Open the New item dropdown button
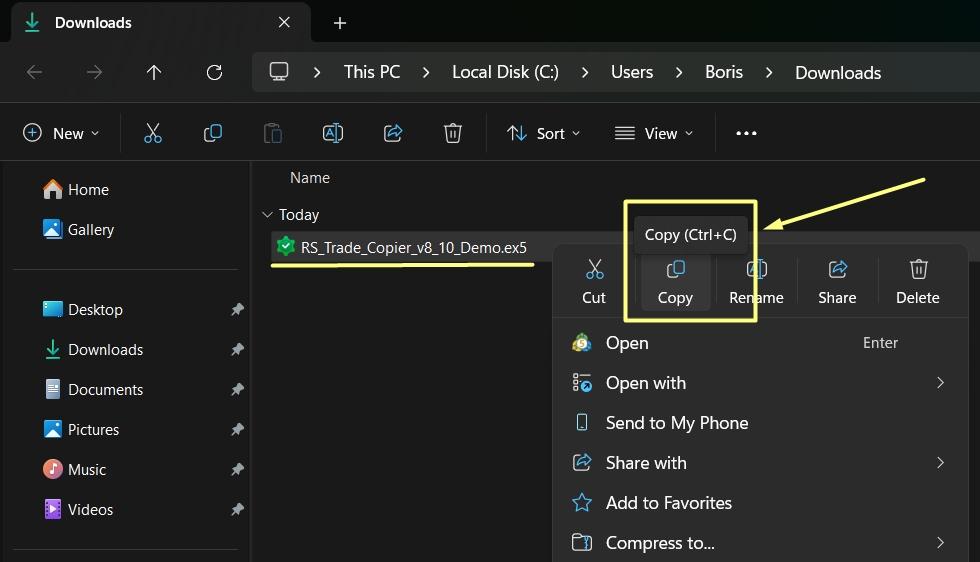This screenshot has width=980, height=562. 61,133
